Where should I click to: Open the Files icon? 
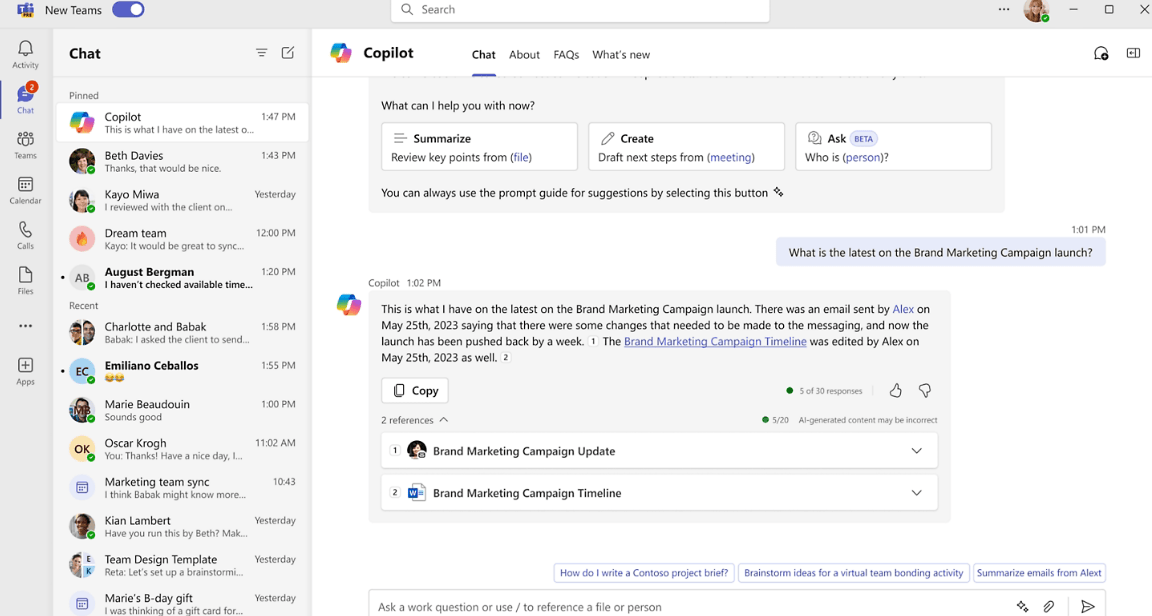point(25,280)
